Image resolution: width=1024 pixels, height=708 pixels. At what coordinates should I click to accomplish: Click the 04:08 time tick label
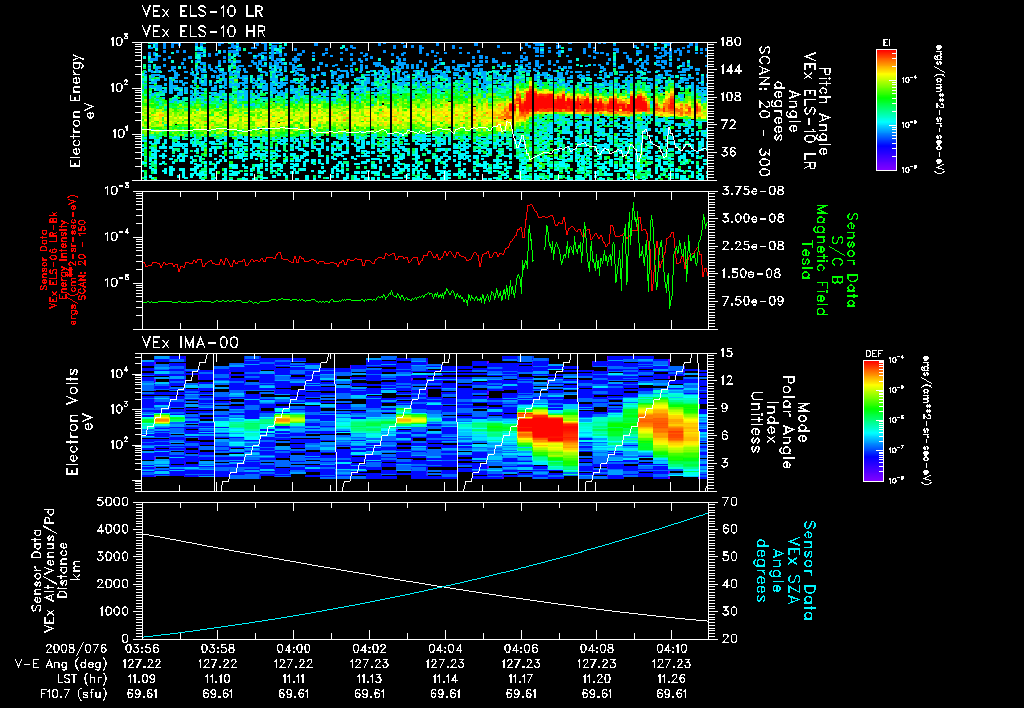[x=597, y=649]
